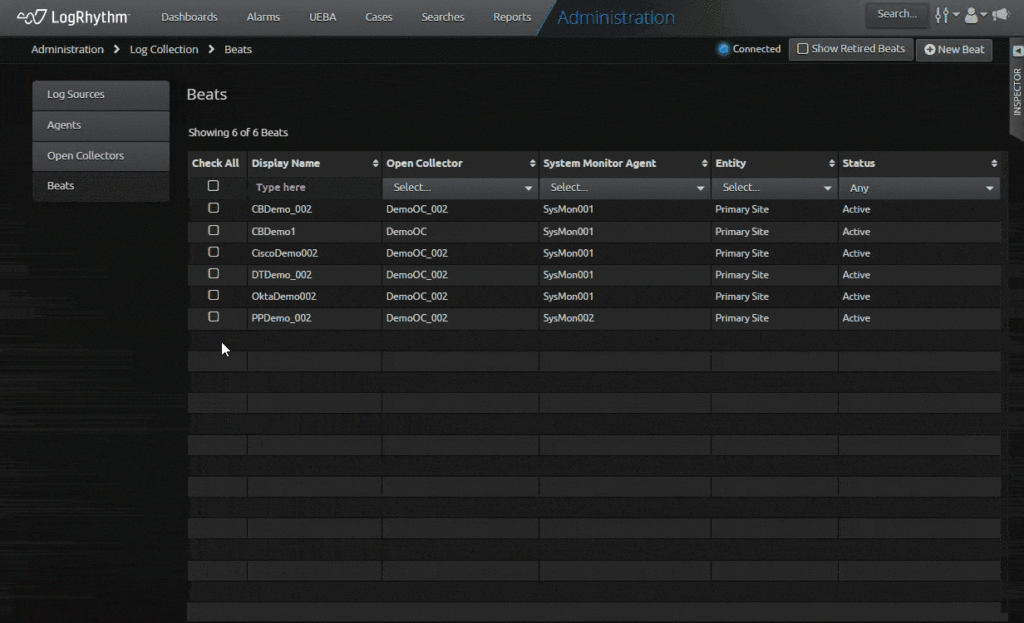Open the Open Collector filter dropdown
Screen dimensions: 1024x623
(459, 186)
